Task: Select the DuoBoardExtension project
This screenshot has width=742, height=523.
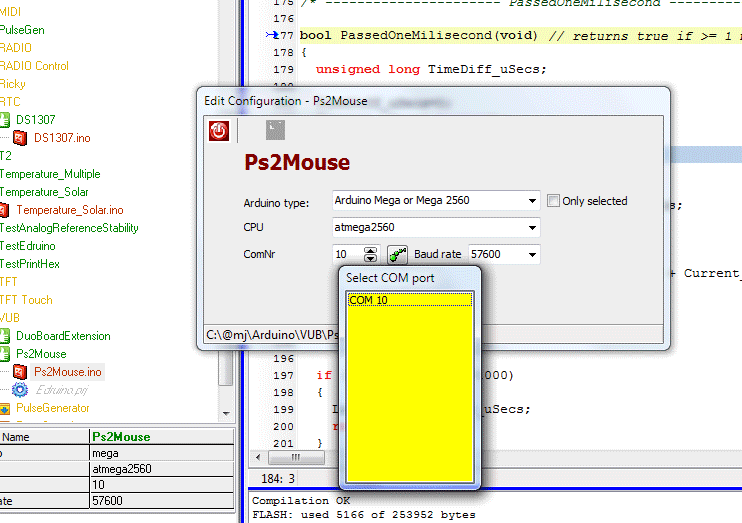Action: (63, 336)
